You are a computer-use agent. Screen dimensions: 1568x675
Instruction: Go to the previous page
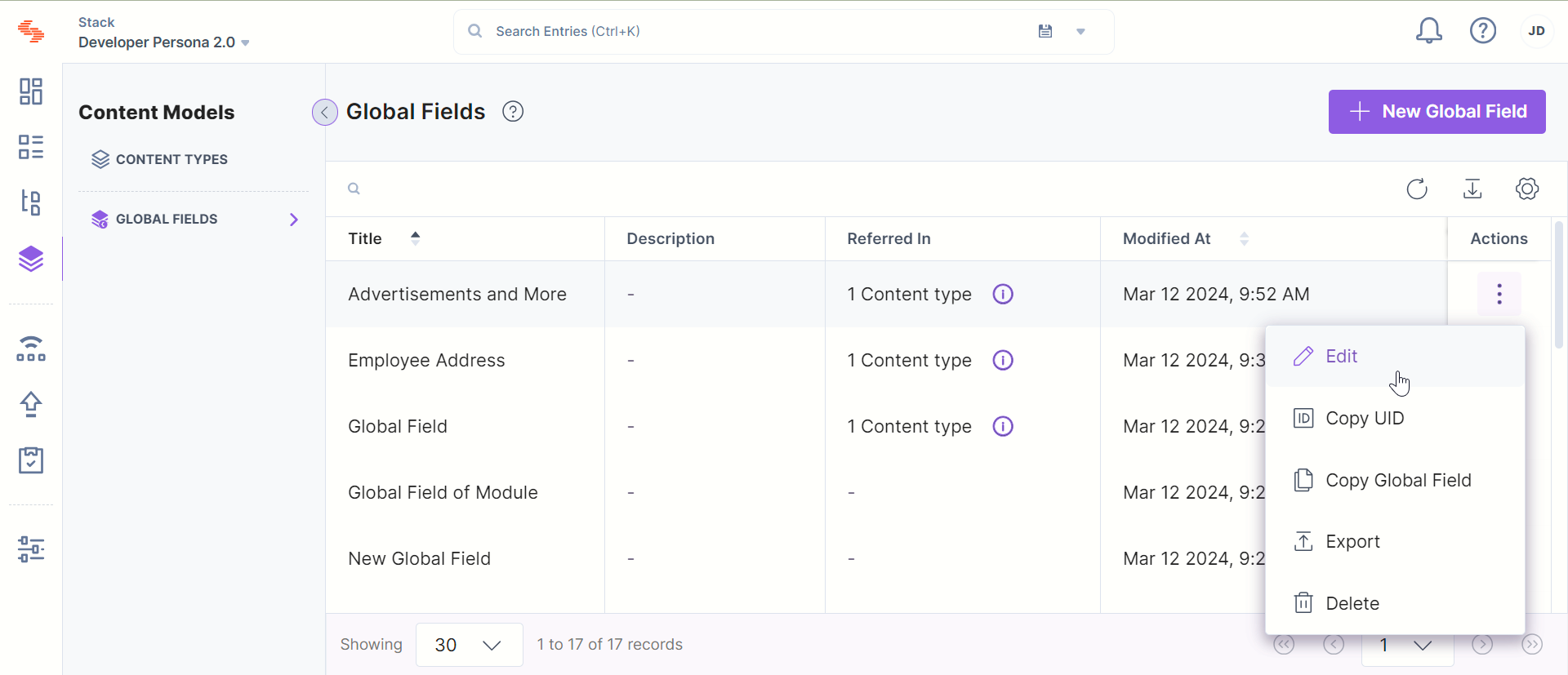(1334, 645)
